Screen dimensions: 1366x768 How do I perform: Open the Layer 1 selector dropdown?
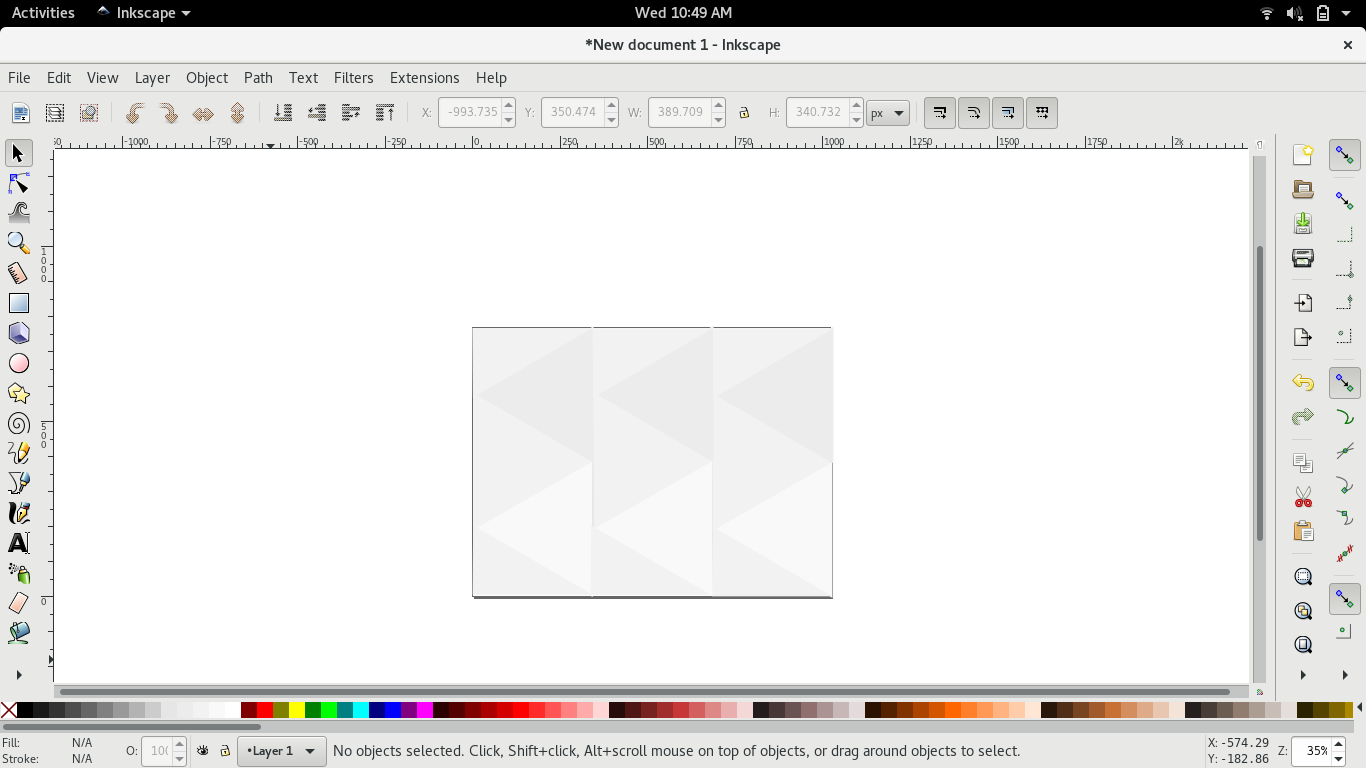point(281,750)
